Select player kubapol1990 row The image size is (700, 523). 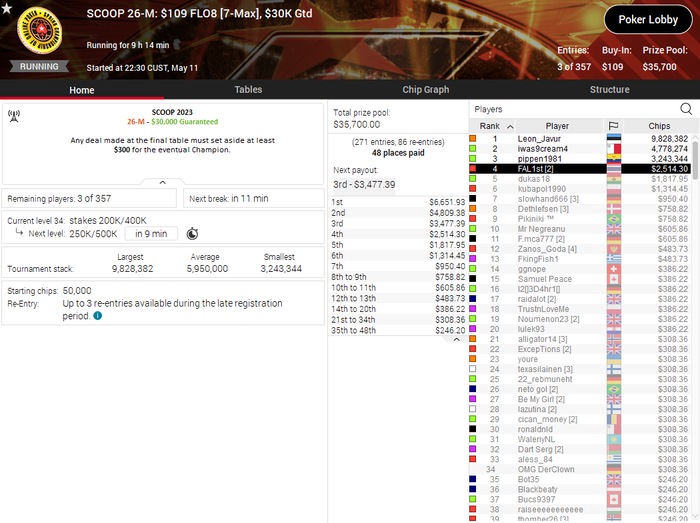(x=579, y=189)
